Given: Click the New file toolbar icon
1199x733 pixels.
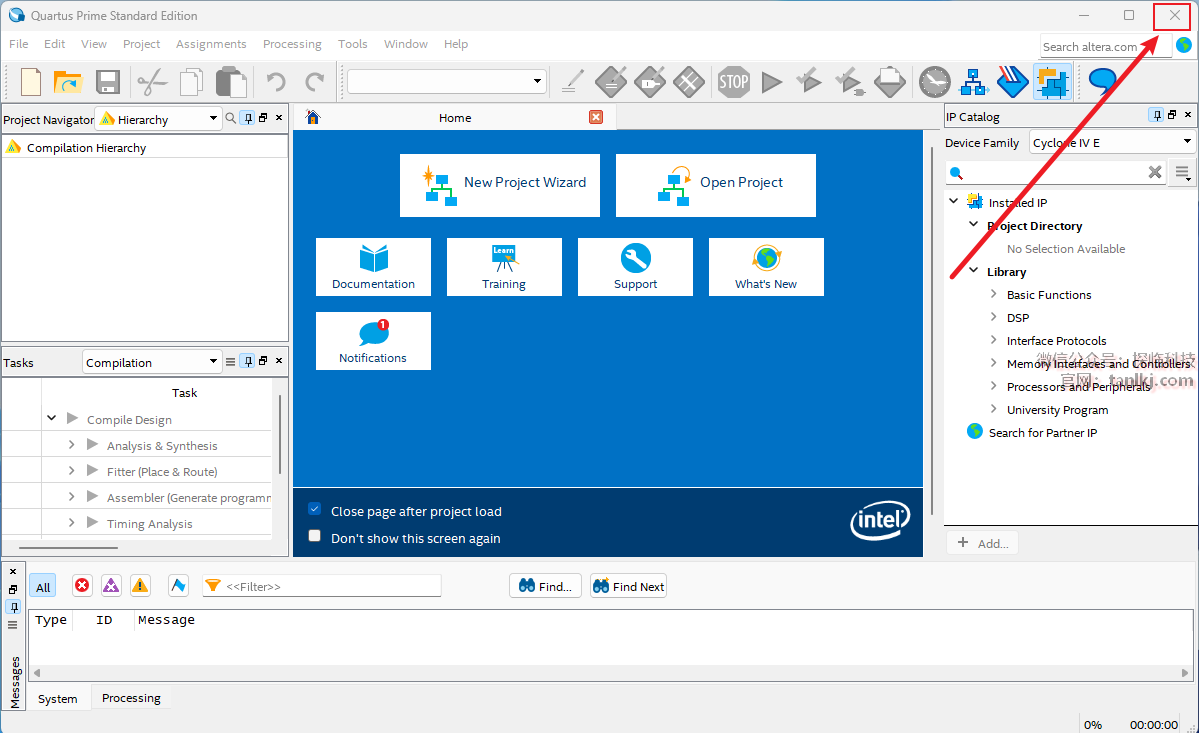Looking at the screenshot, I should pyautogui.click(x=30, y=81).
